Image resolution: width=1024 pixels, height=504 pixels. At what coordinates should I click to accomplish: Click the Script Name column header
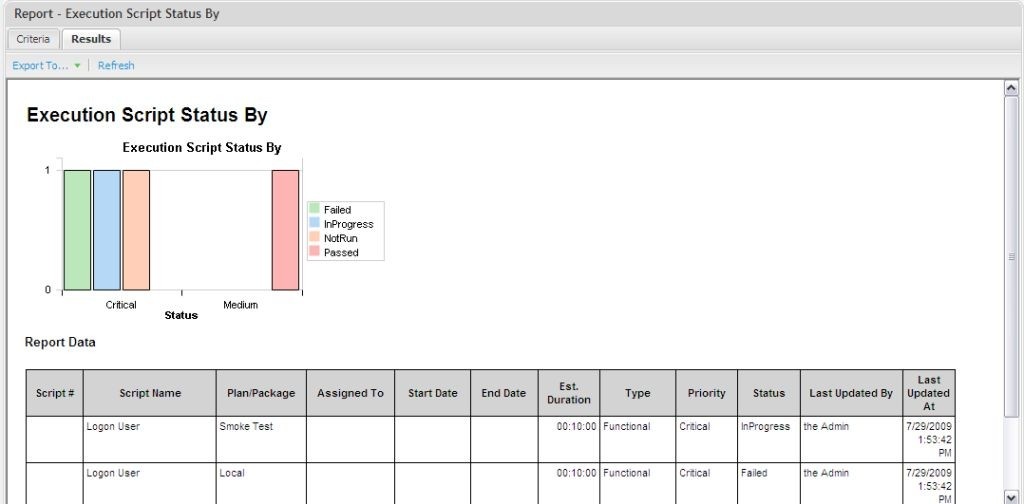pyautogui.click(x=150, y=393)
